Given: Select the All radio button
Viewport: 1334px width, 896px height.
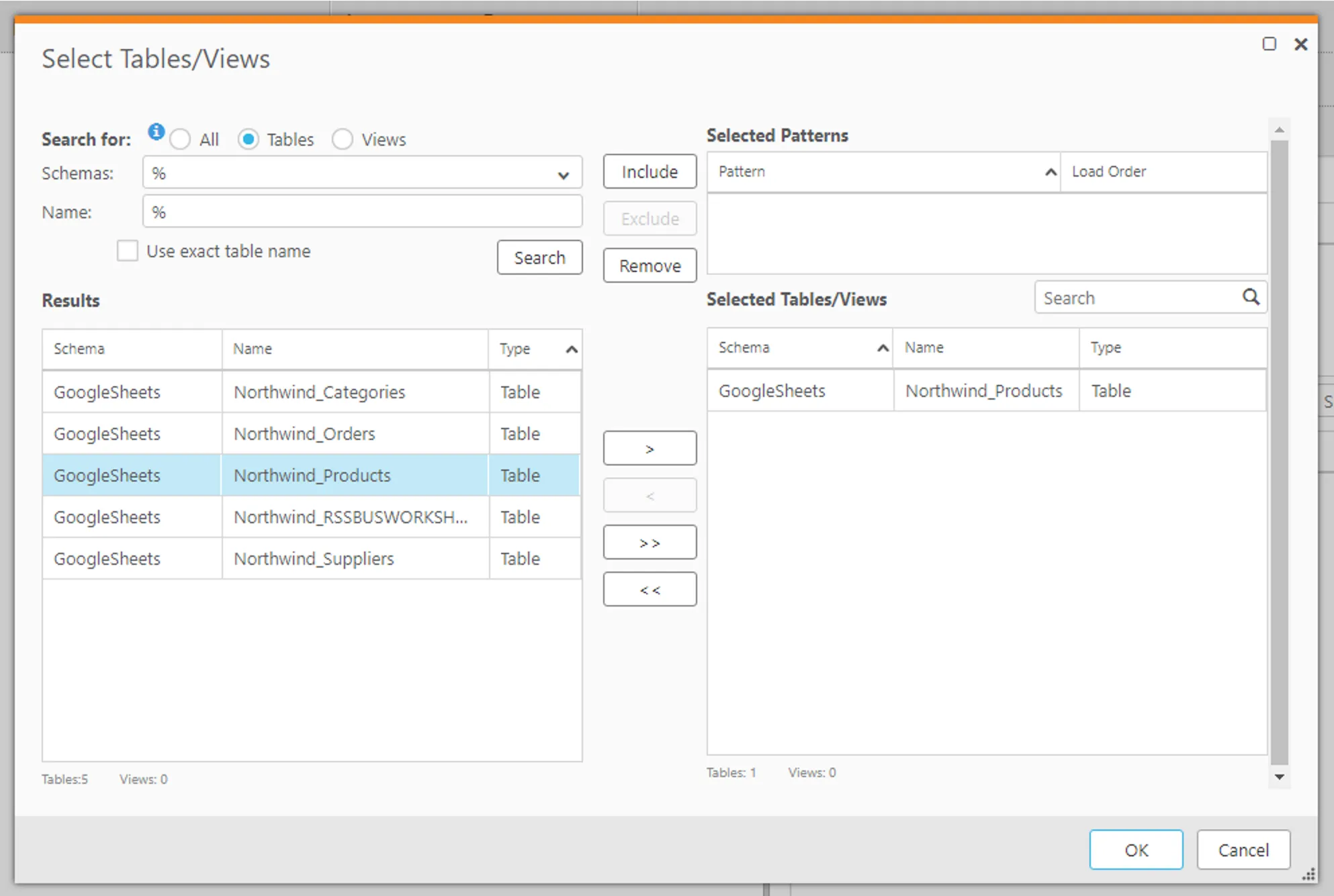Looking at the screenshot, I should (180, 140).
